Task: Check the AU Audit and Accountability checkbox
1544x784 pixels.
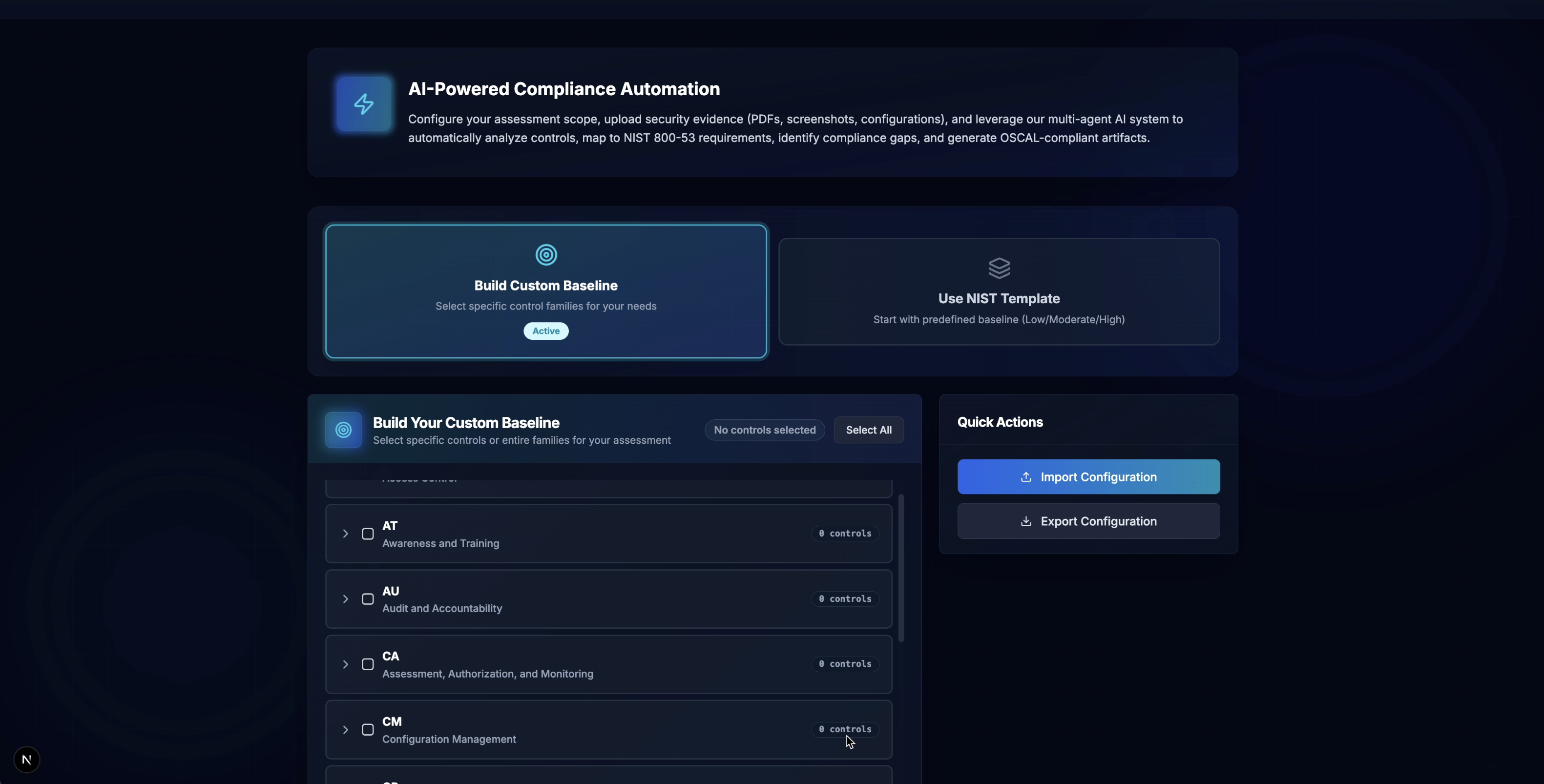Action: 367,599
